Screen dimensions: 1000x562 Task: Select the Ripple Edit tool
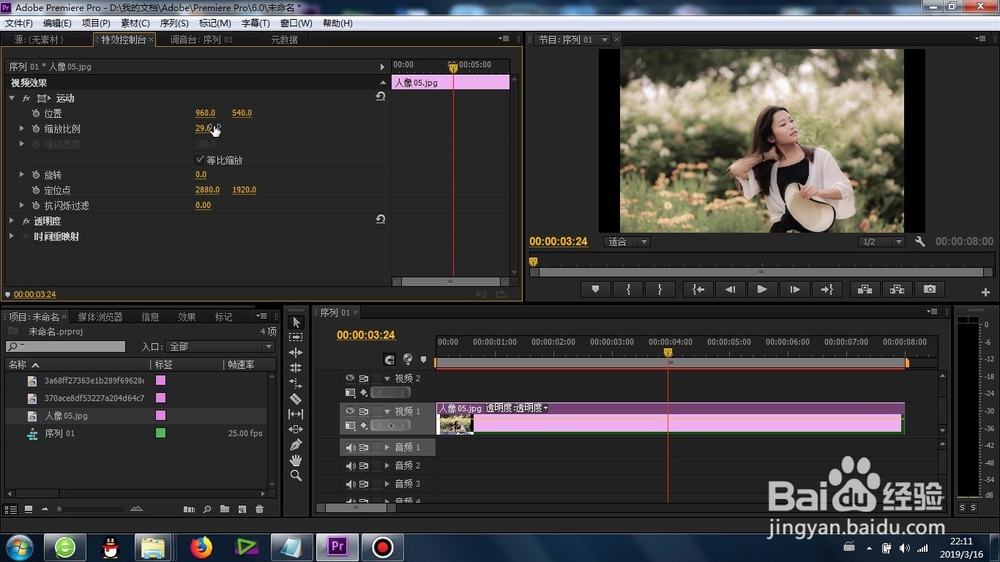click(296, 352)
